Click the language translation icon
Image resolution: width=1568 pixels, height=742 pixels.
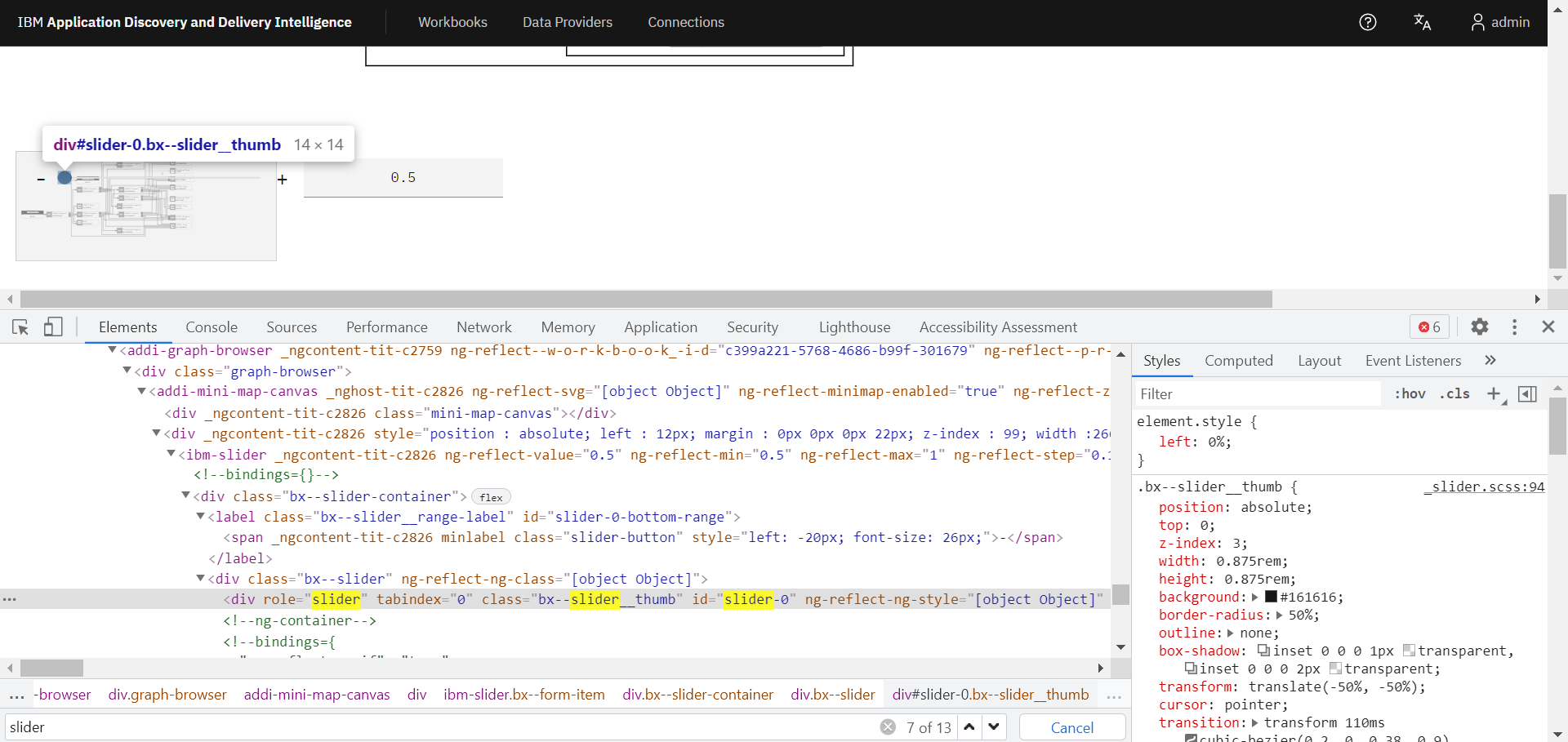click(1422, 22)
